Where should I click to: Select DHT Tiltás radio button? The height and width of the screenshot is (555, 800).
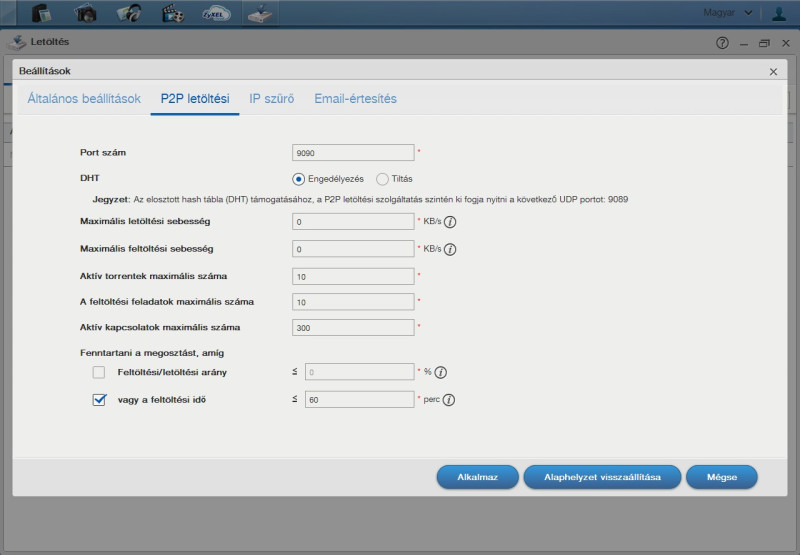coord(382,179)
